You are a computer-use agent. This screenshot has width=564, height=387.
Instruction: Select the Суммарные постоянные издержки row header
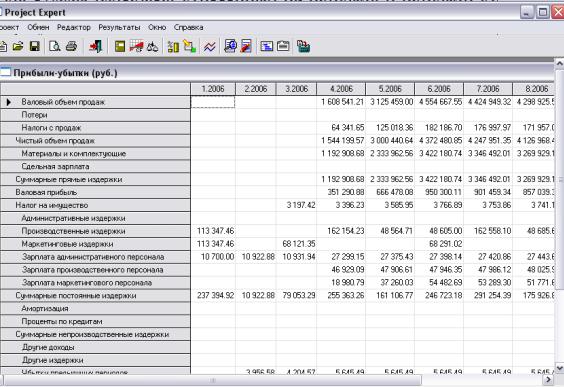click(x=95, y=296)
